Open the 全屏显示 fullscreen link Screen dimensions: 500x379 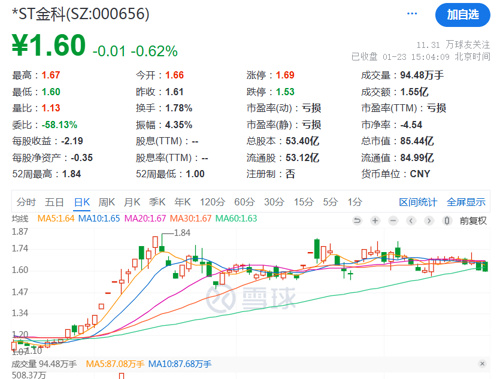click(x=466, y=202)
